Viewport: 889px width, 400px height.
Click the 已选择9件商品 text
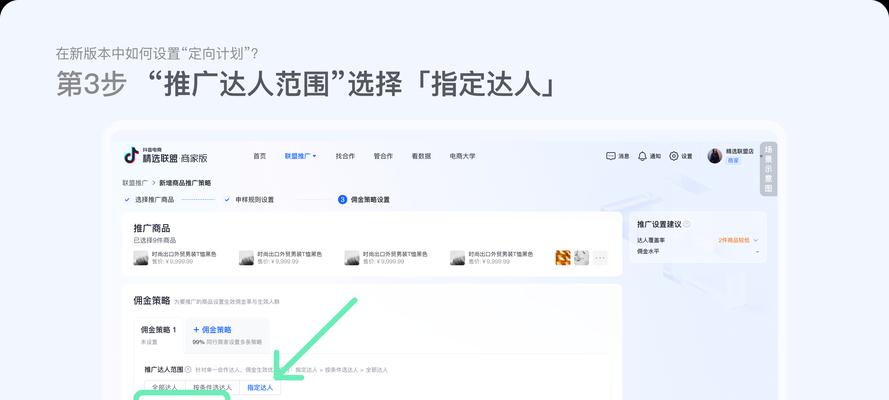tap(155, 240)
